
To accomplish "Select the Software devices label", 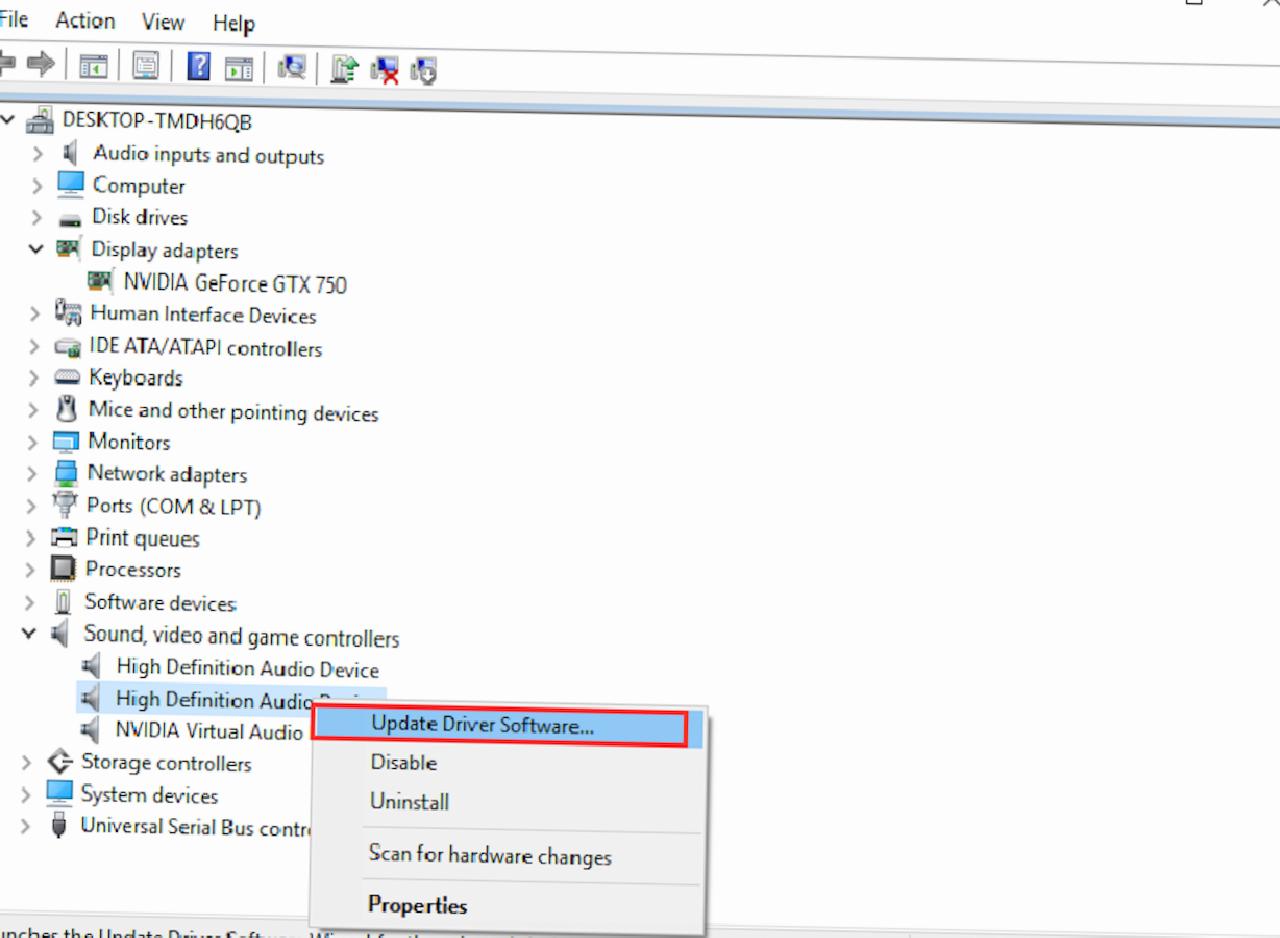I will click(160, 602).
